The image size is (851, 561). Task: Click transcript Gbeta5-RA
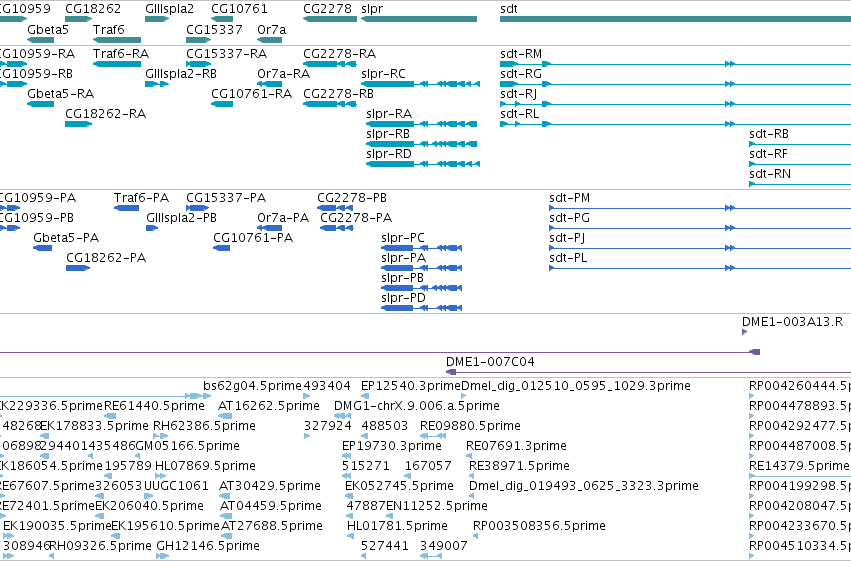[60, 94]
